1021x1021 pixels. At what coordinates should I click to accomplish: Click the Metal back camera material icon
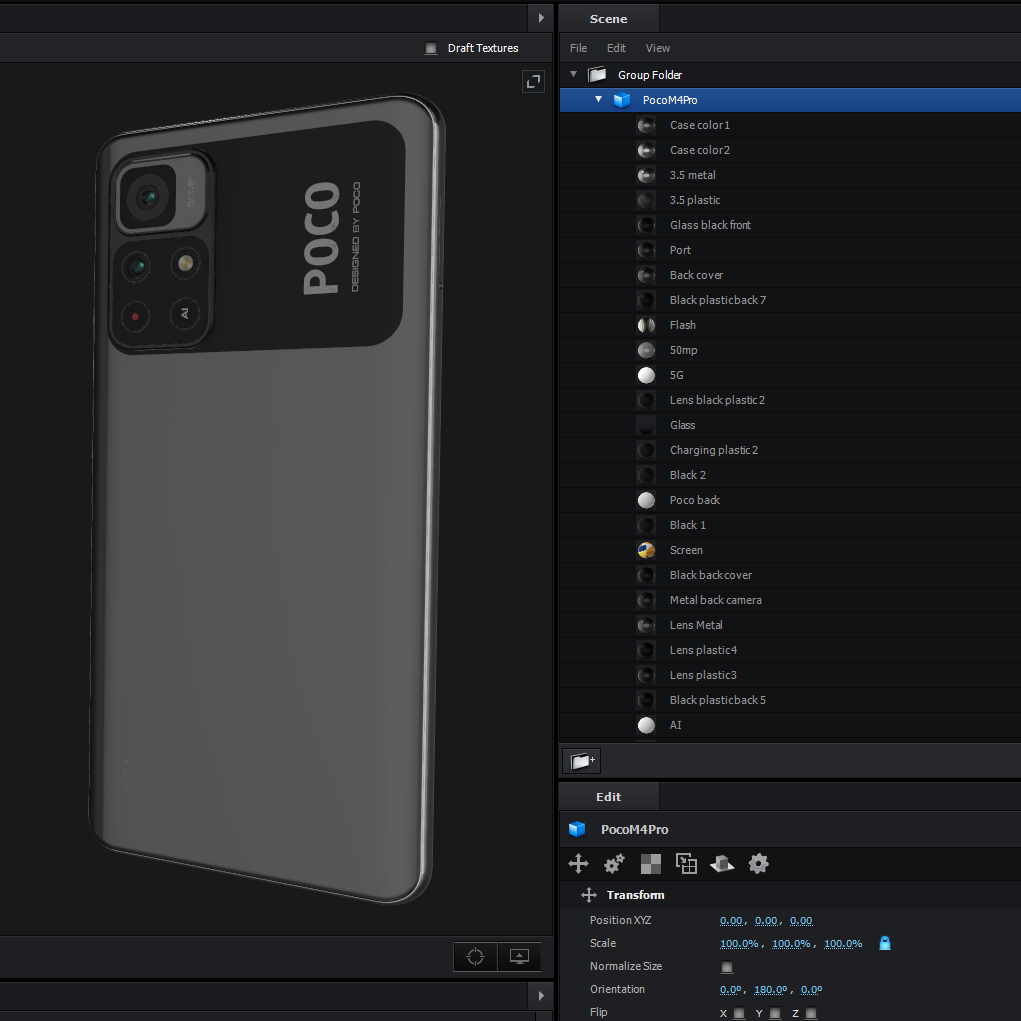[x=646, y=600]
